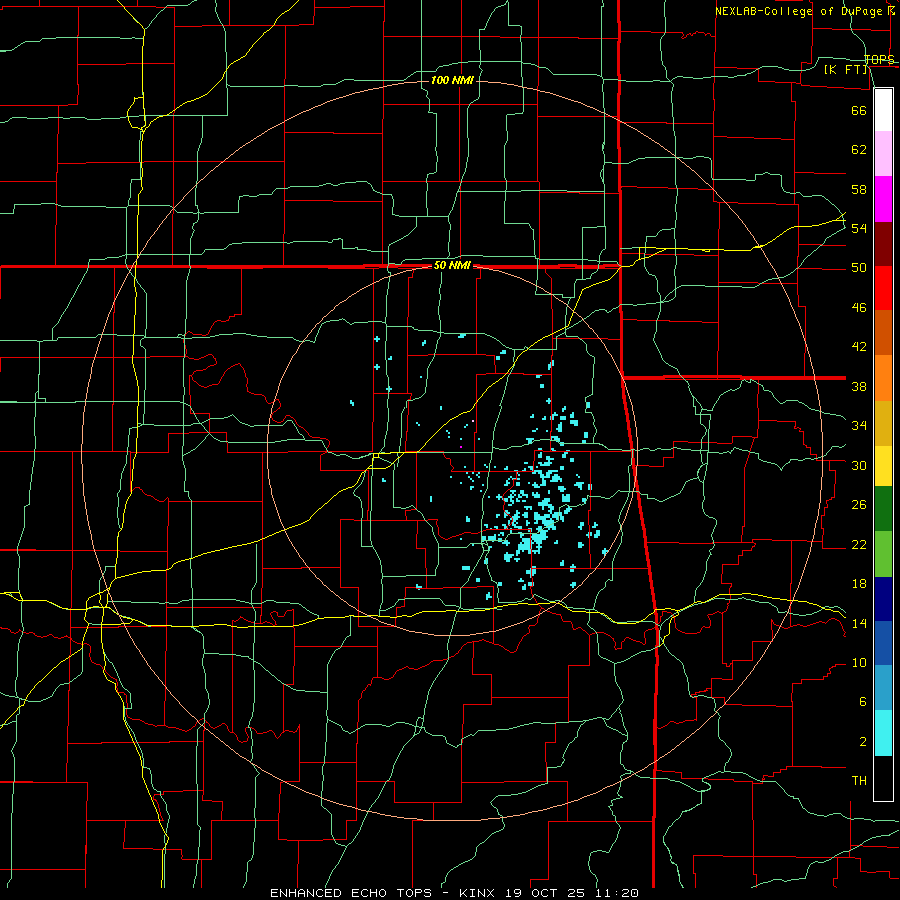Click the 26 legend value
The width and height of the screenshot is (900, 900).
tap(859, 505)
